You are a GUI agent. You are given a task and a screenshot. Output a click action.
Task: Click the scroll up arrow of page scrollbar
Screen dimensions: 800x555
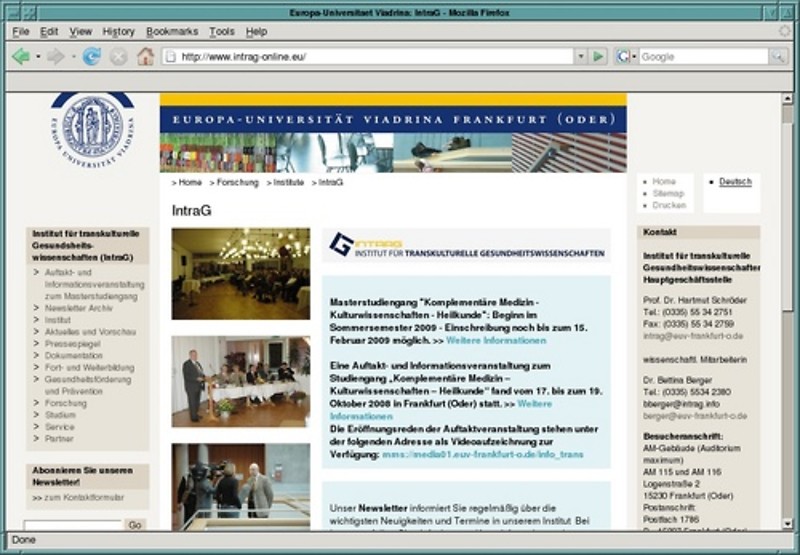[x=787, y=99]
